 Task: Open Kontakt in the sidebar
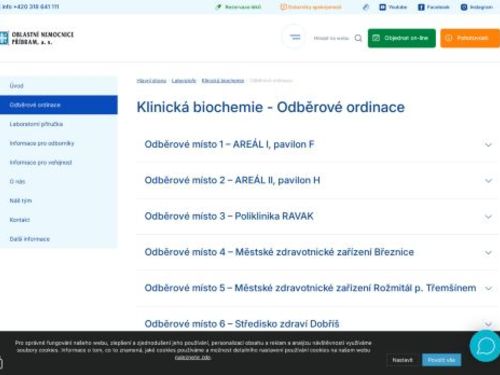(59, 220)
